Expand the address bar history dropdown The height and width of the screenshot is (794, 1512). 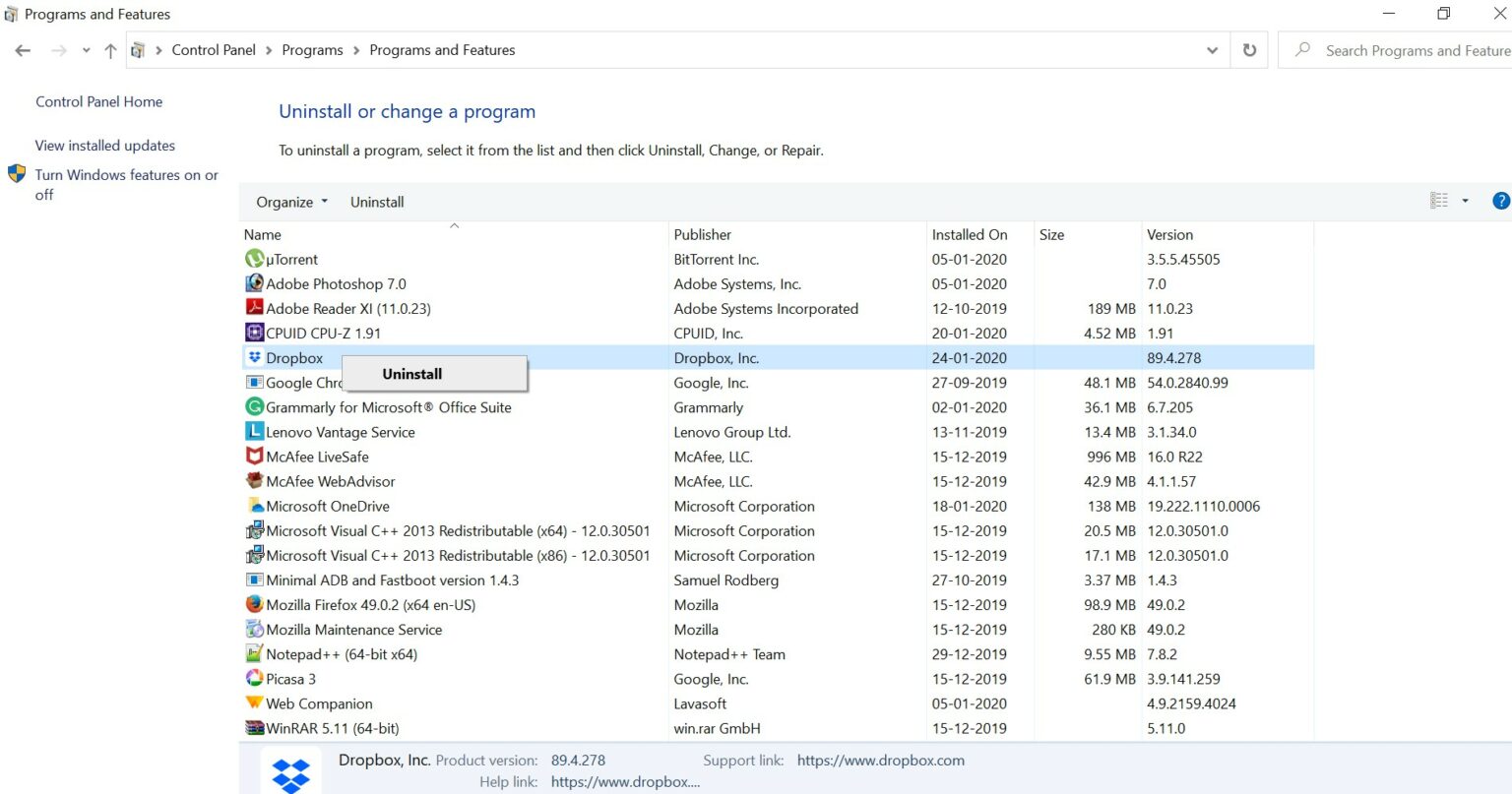(x=1212, y=50)
